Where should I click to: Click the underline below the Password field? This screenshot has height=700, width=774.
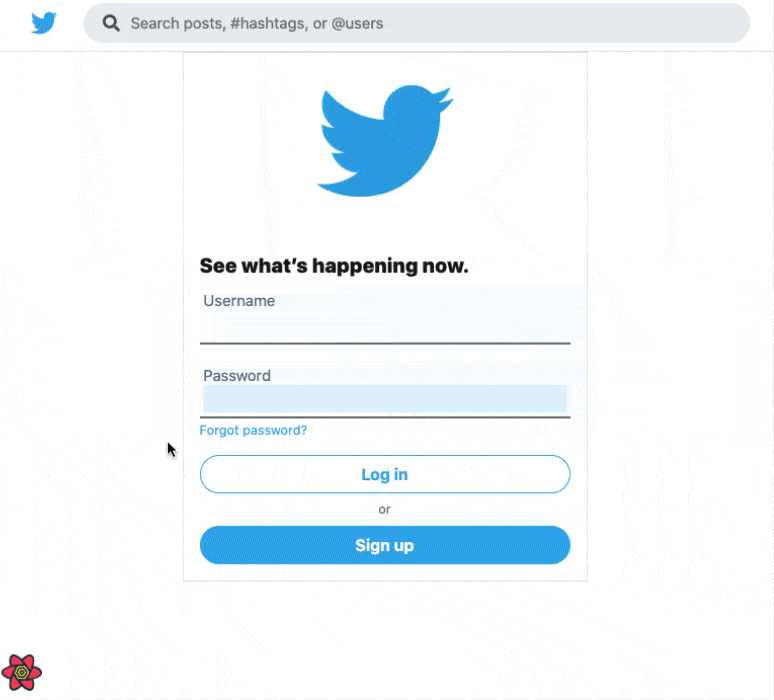coord(385,416)
